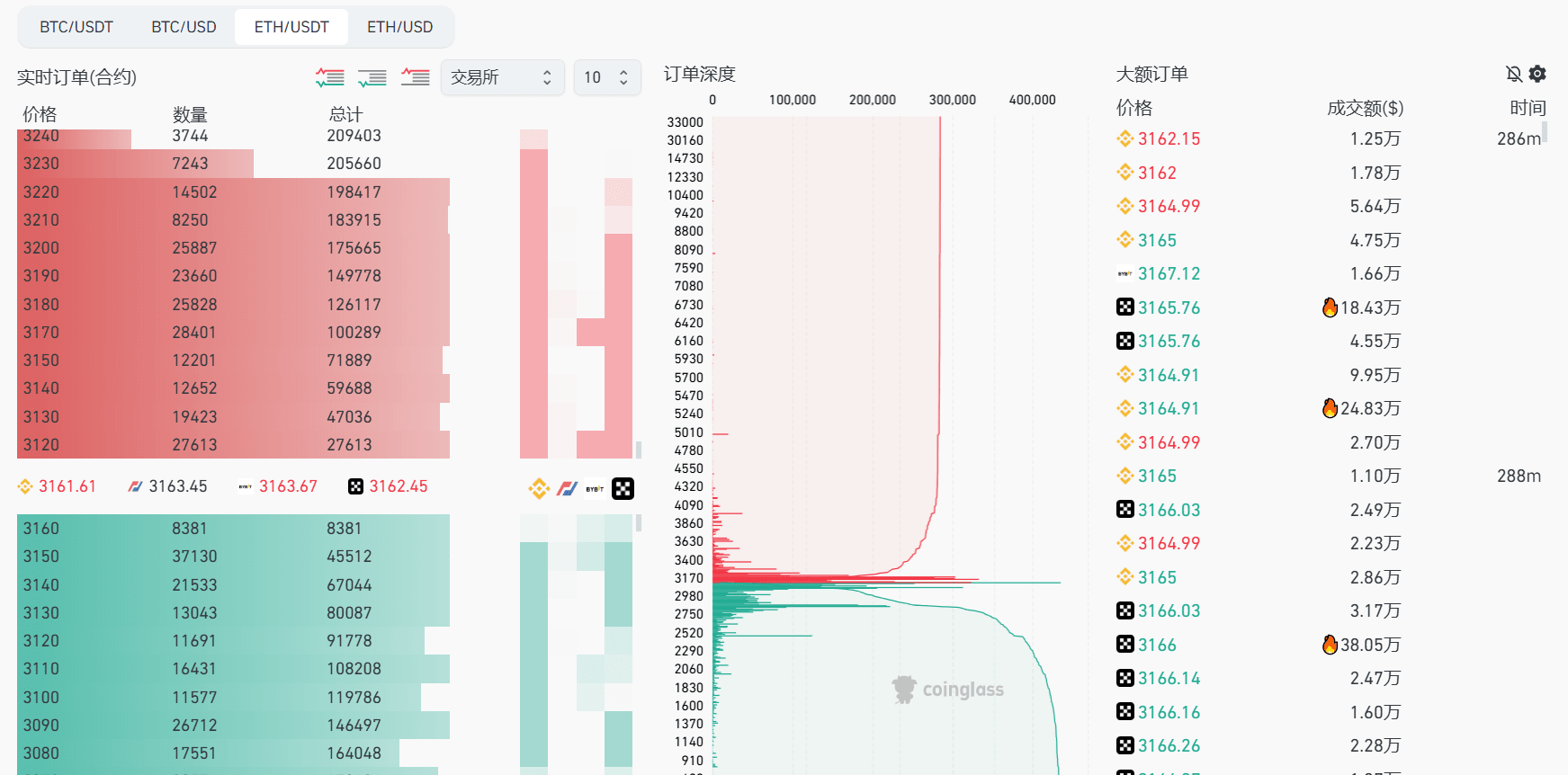Click OKX icon in 3166 38.05万 row

click(1124, 645)
